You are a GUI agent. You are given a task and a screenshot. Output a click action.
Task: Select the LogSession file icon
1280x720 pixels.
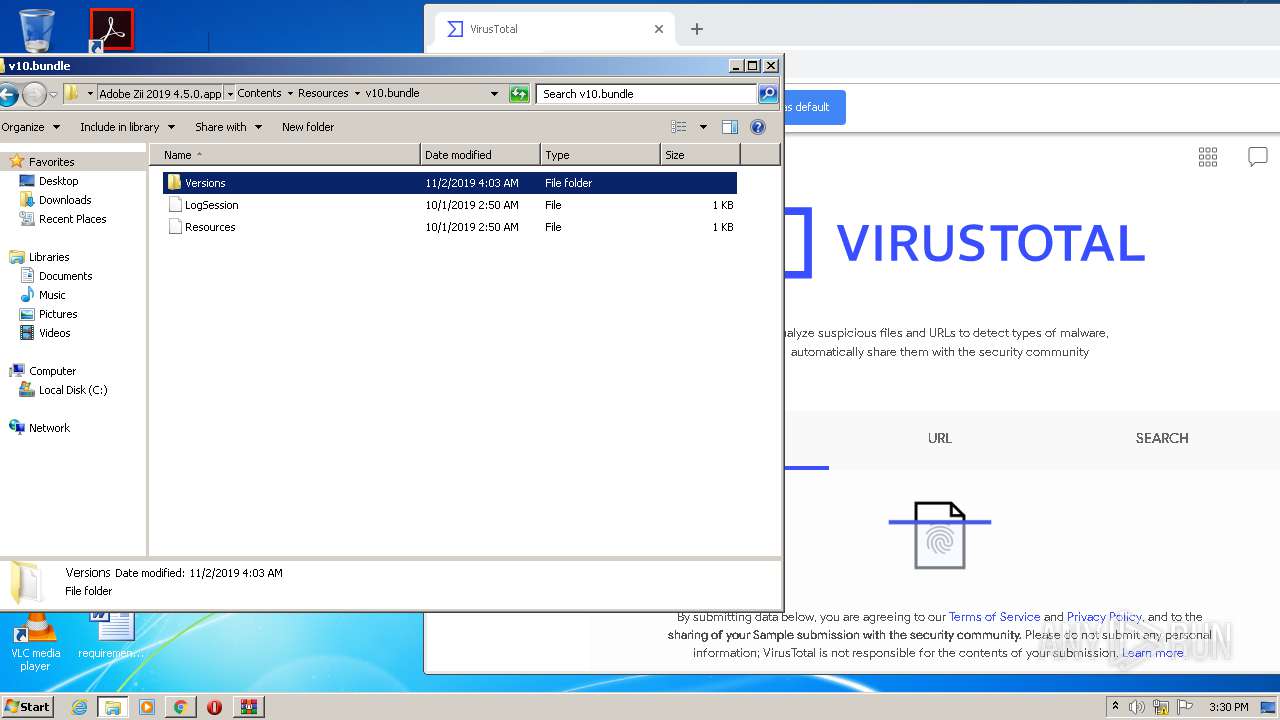(x=175, y=205)
